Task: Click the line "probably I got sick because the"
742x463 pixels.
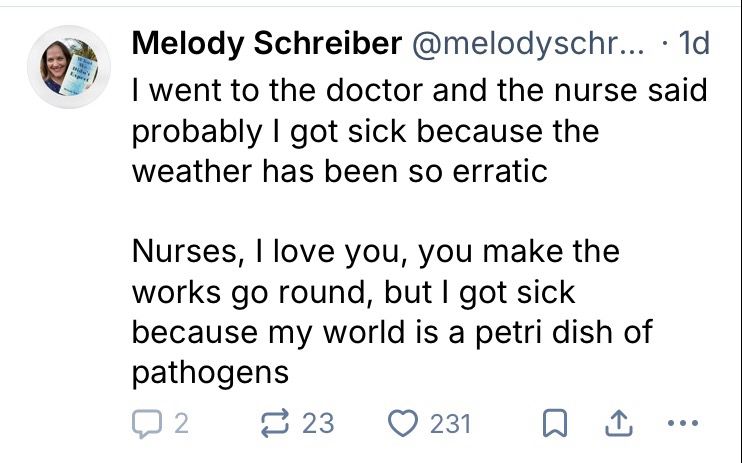Action: click(x=365, y=130)
